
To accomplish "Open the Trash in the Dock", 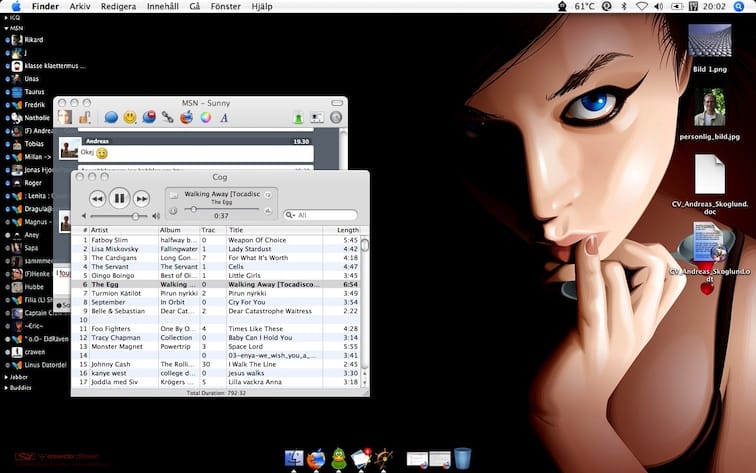I will click(462, 458).
